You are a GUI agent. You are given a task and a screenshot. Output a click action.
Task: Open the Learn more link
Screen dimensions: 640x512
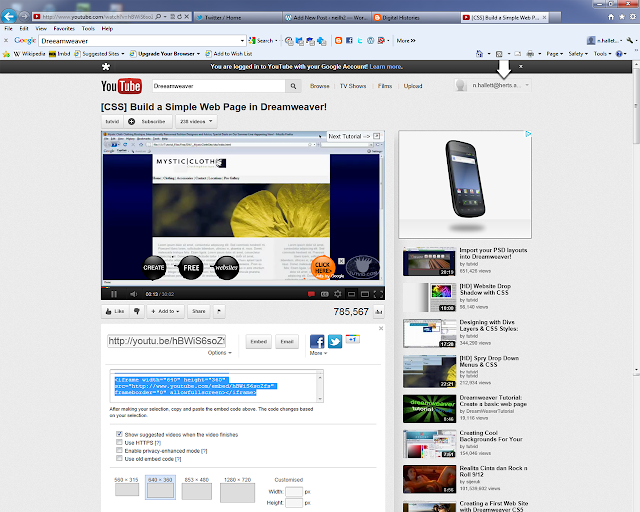point(386,67)
